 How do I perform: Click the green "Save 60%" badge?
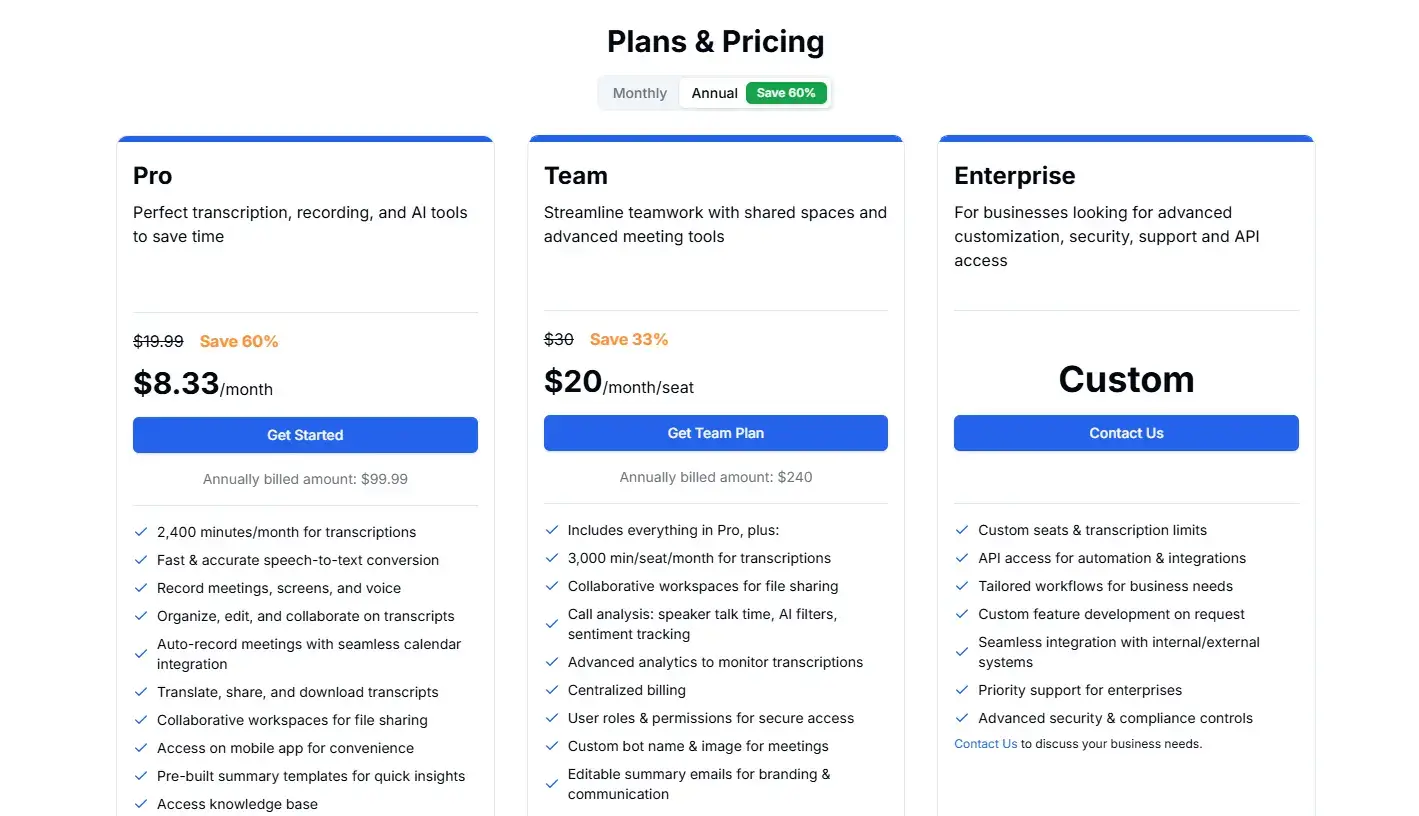tap(786, 92)
